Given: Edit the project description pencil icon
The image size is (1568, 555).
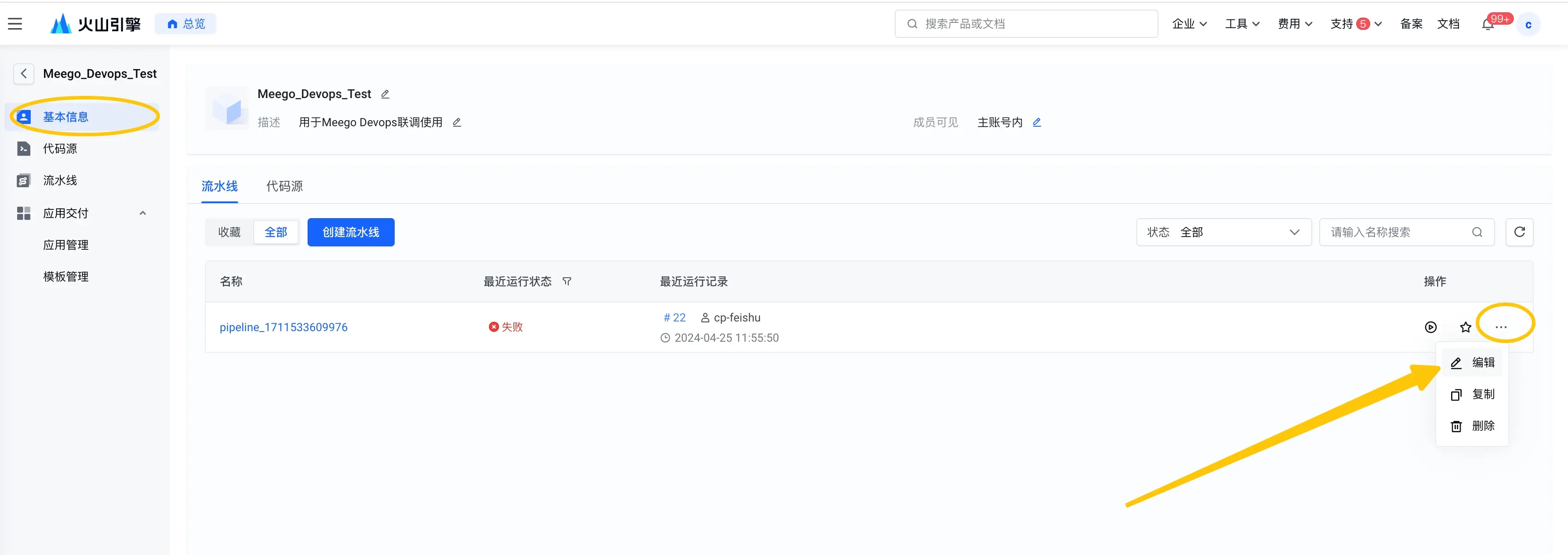Looking at the screenshot, I should tap(457, 122).
